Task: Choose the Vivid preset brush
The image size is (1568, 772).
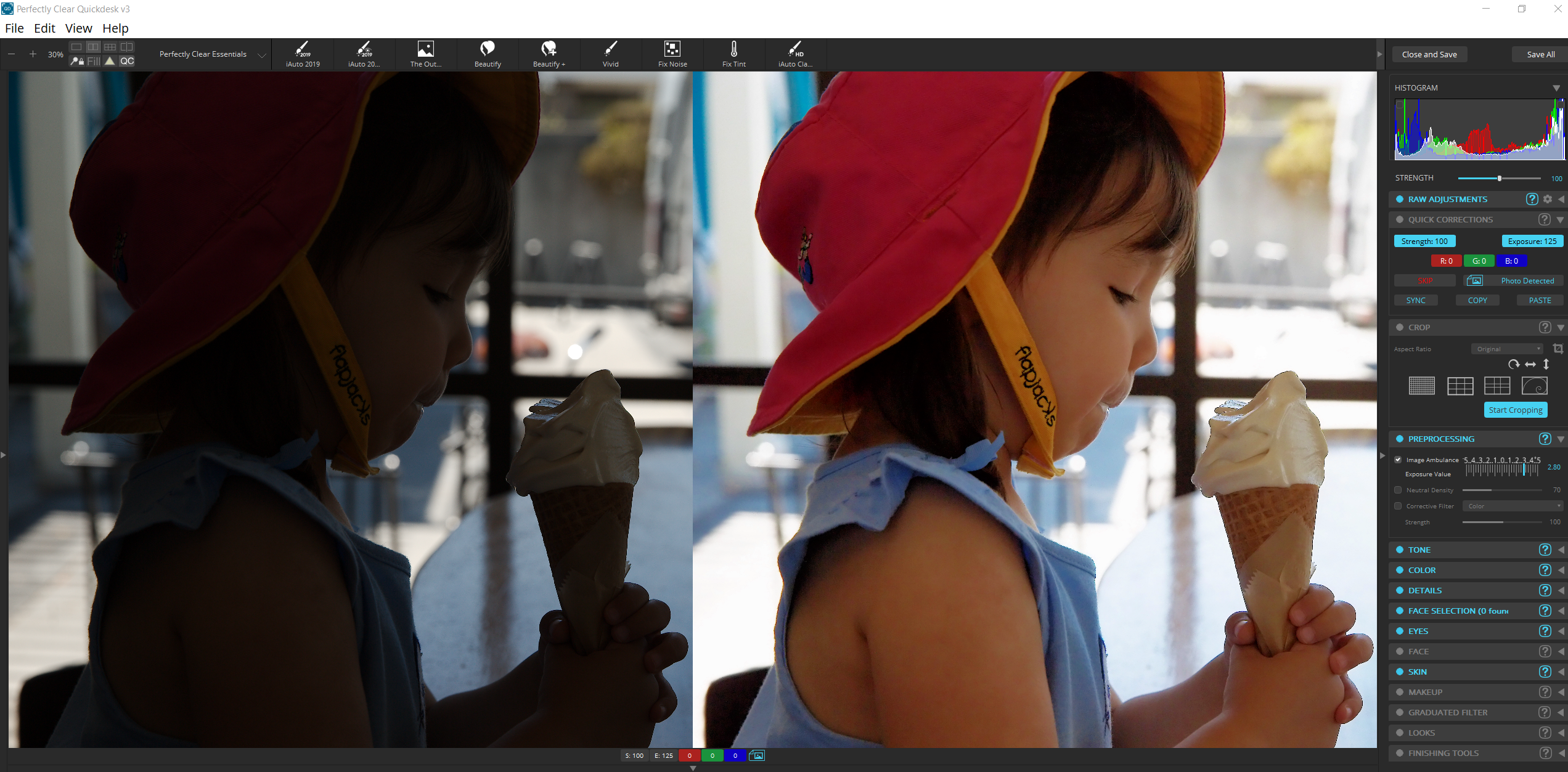Action: click(610, 54)
